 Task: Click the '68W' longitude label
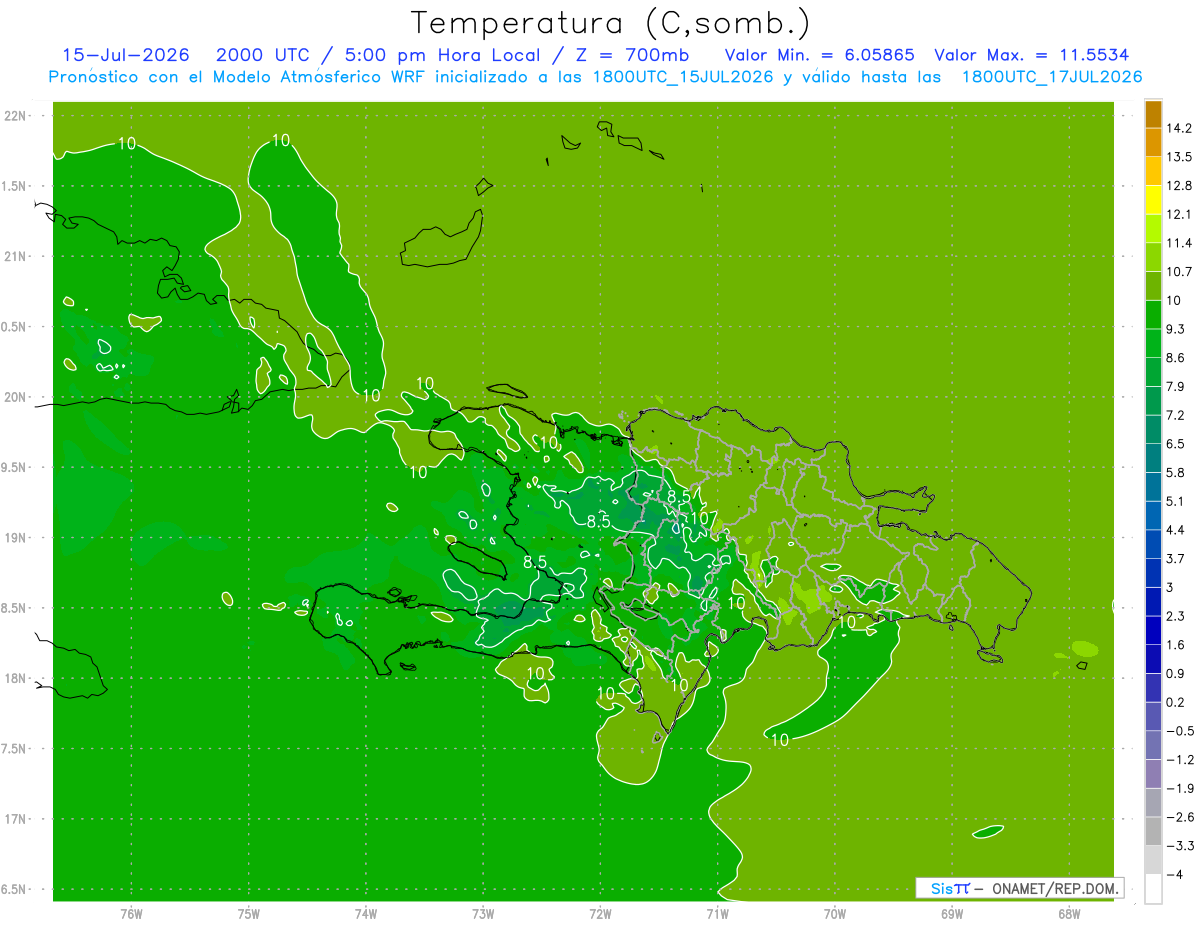tap(1069, 913)
